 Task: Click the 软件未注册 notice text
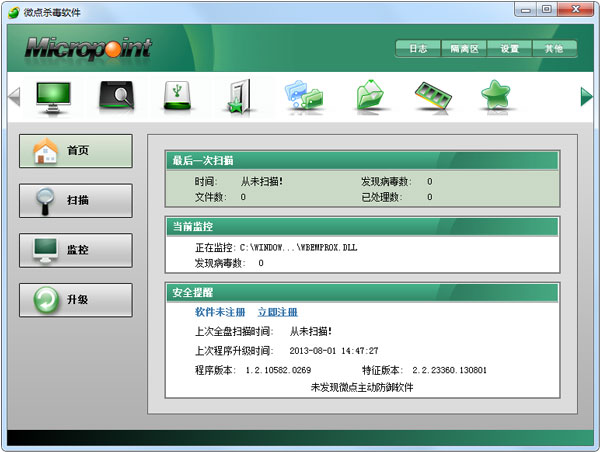click(220, 312)
